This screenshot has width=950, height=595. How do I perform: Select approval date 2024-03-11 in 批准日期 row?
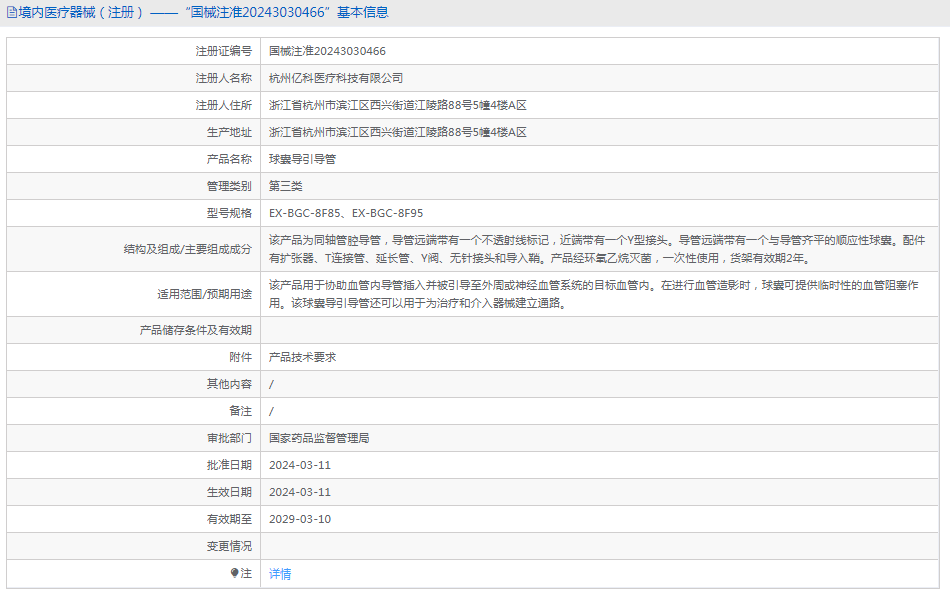coord(300,465)
